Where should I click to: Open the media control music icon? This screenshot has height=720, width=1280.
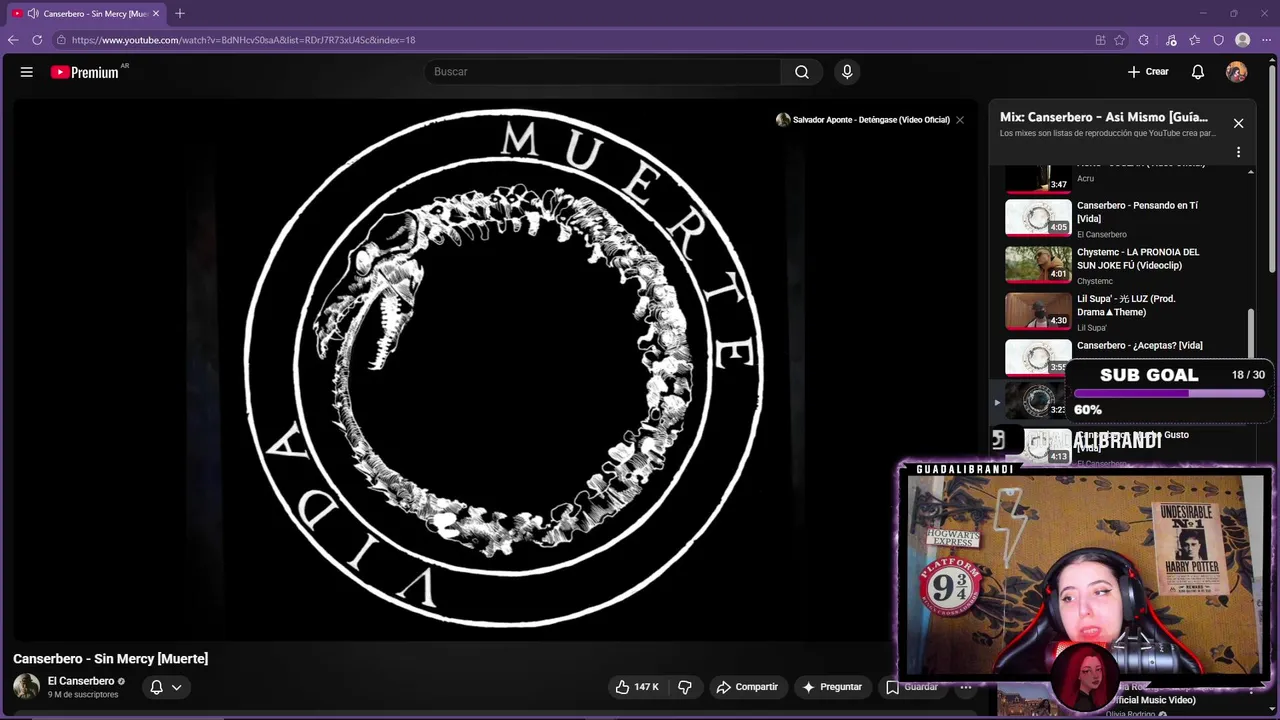(x=1171, y=40)
